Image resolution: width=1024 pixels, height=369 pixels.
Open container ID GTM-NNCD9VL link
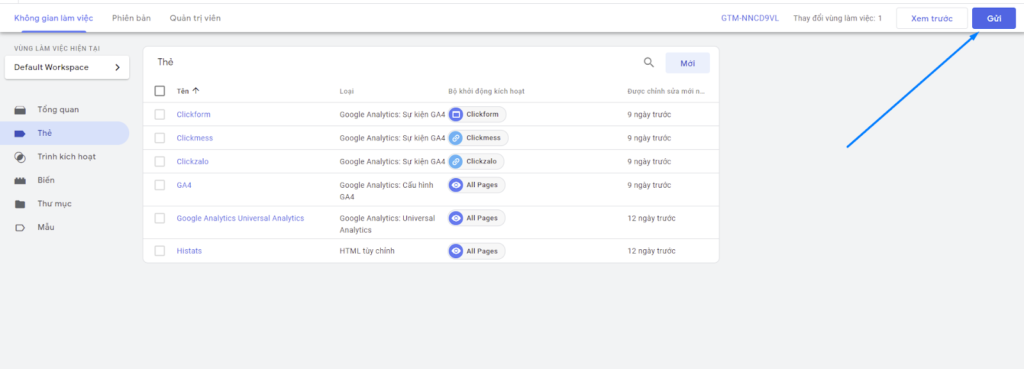[x=750, y=18]
